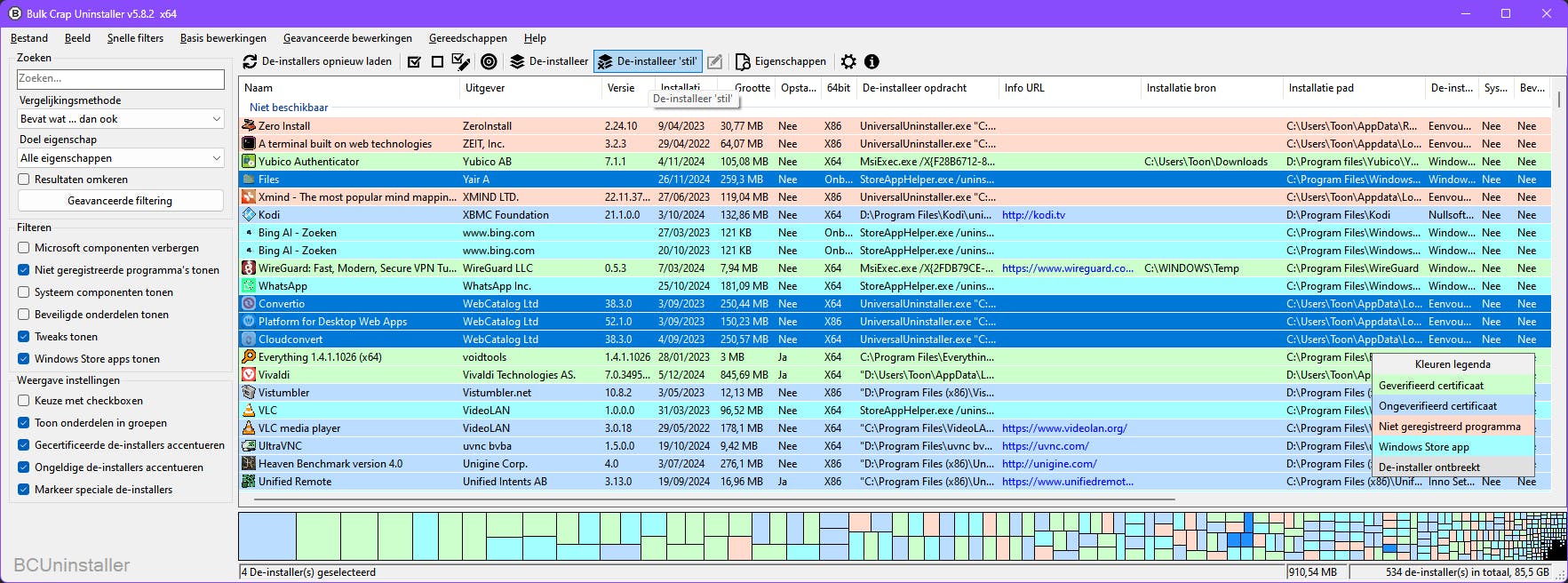Click the deselect-all empty box toolbar icon

[x=437, y=61]
